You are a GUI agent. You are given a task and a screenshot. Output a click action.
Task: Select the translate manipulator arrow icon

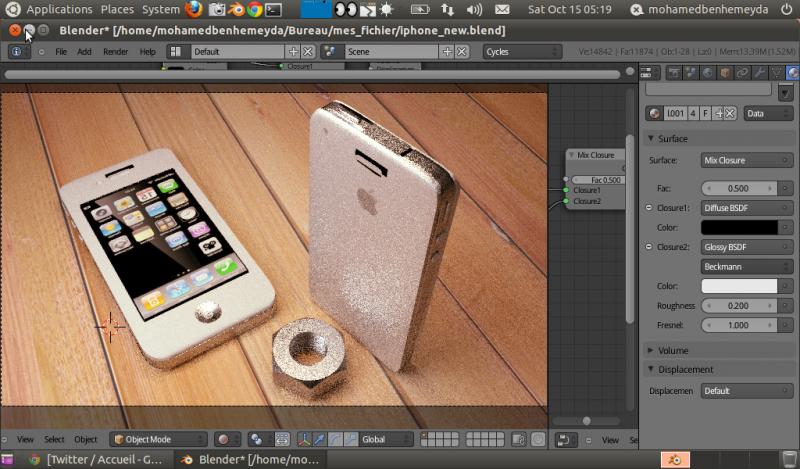319,439
